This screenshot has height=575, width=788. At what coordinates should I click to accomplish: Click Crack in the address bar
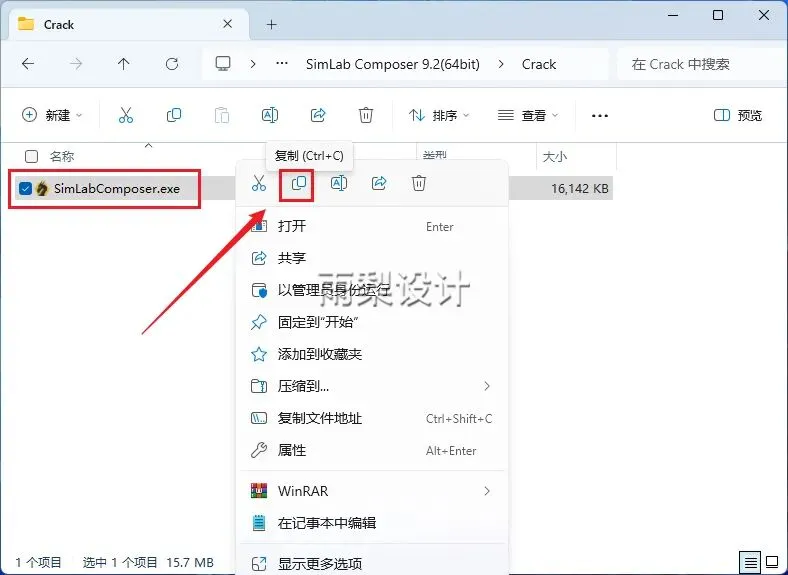pyautogui.click(x=539, y=64)
